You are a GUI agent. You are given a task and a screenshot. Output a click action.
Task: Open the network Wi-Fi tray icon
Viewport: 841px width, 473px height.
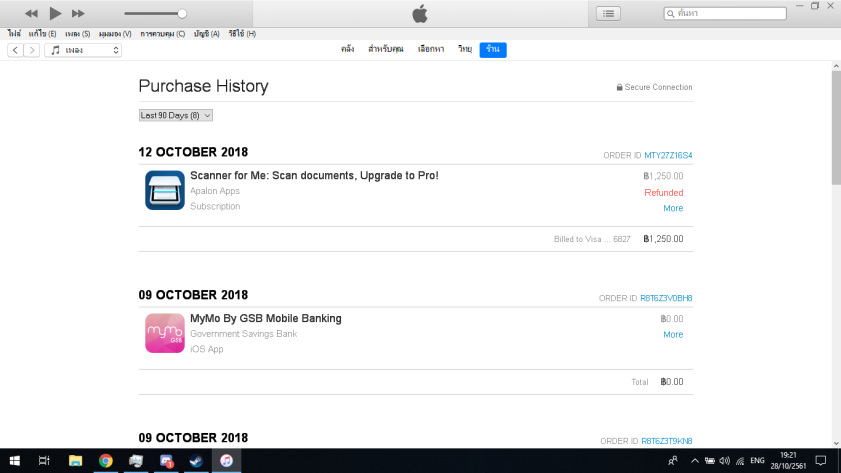point(740,461)
